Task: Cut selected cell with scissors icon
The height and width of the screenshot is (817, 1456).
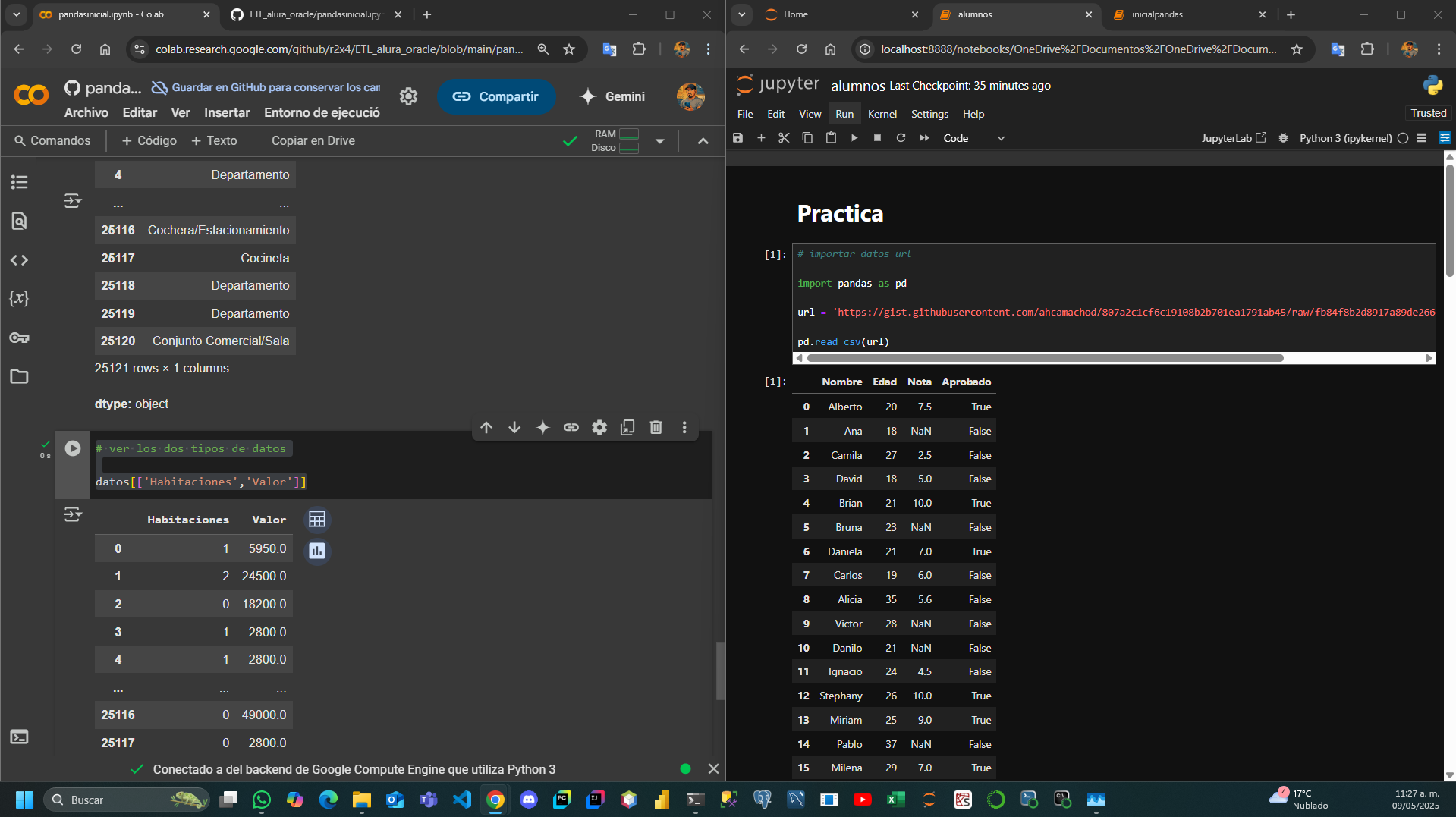Action: pos(784,138)
